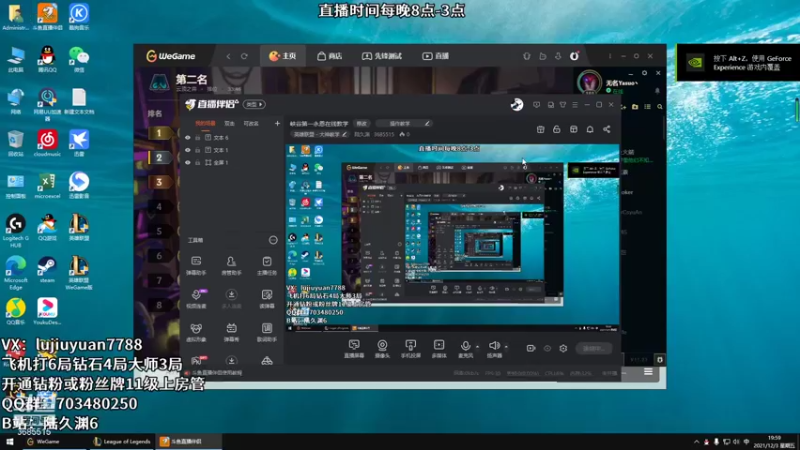This screenshot has height=450, width=800.
Task: Click taskbar clock and date
Action: pyautogui.click(x=774, y=442)
